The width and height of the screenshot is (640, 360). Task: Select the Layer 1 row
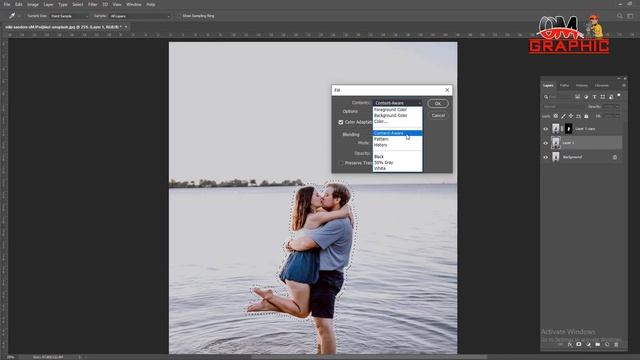point(582,143)
